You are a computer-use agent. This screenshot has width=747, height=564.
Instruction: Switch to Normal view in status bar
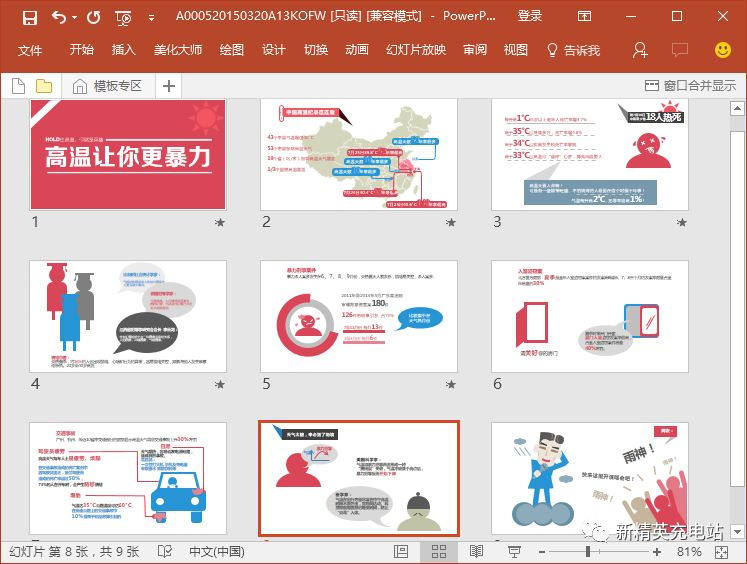(x=401, y=551)
